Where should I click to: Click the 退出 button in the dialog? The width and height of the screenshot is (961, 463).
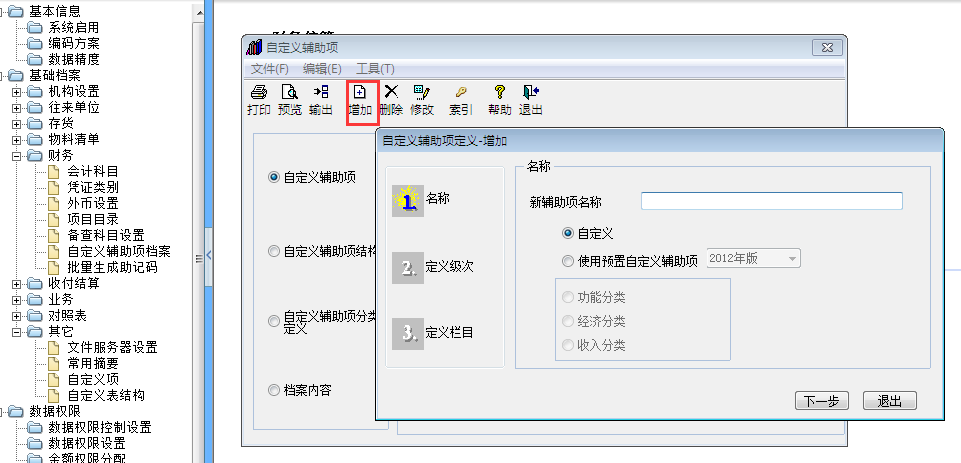coord(889,401)
